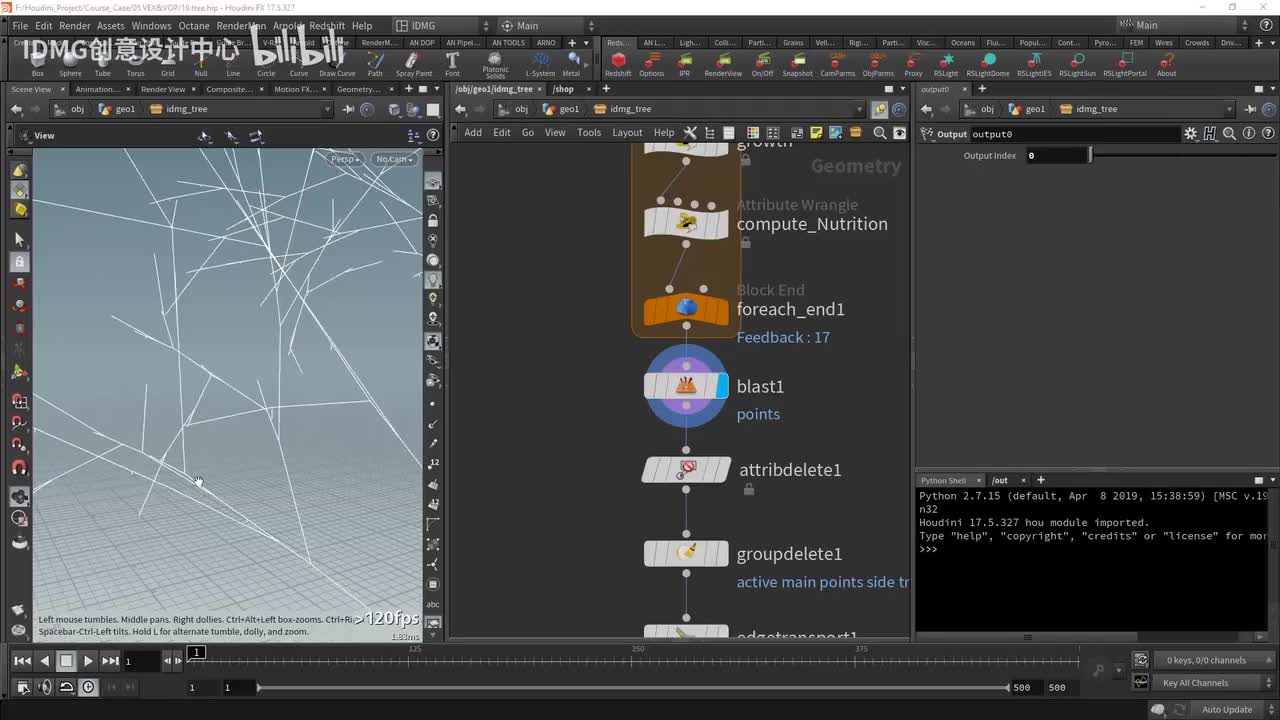
Task: Click the RSLightDome shelf tool
Action: (987, 62)
